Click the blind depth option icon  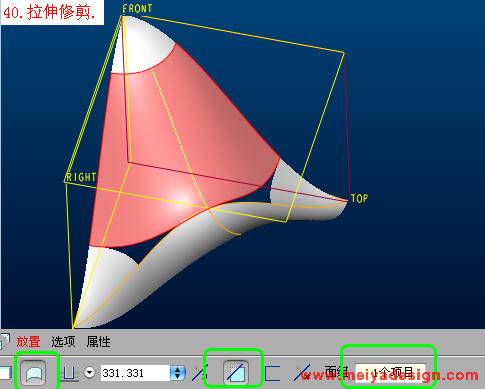click(x=70, y=373)
